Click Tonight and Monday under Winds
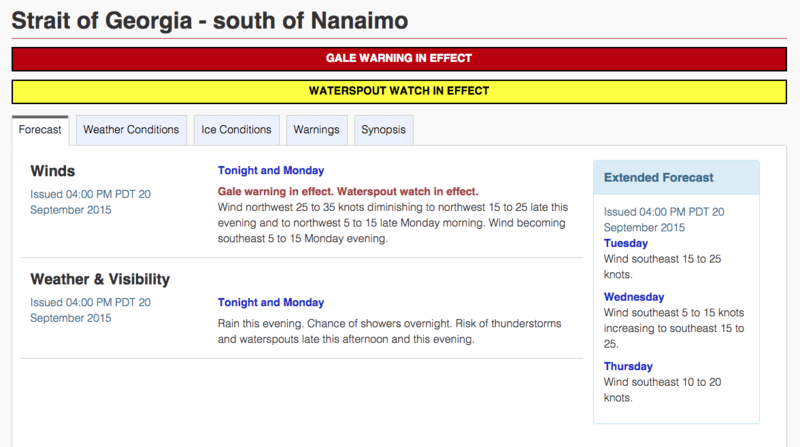Viewport: 800px width, 447px height. 271,171
